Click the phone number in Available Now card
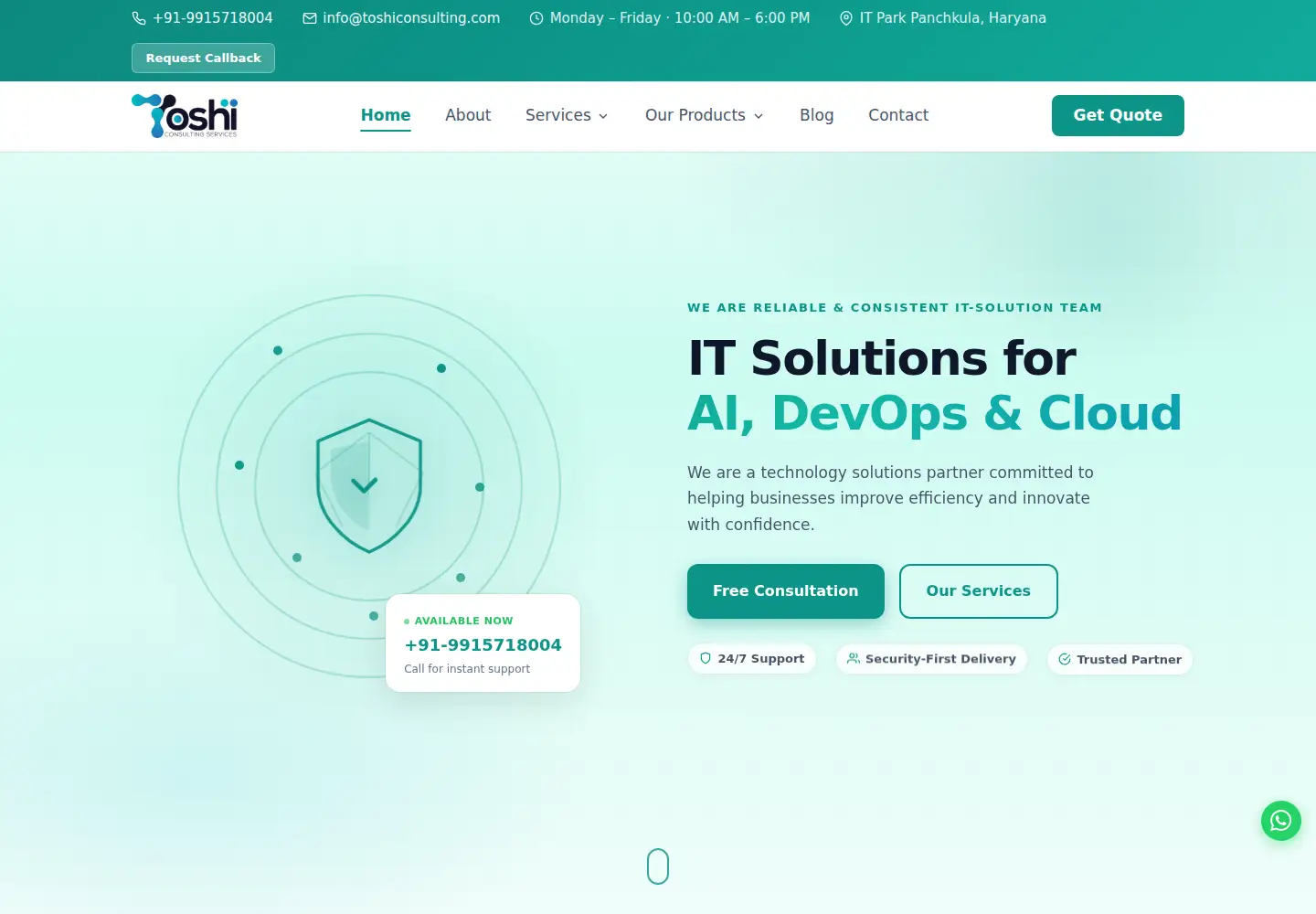This screenshot has width=1316, height=914. 483,644
